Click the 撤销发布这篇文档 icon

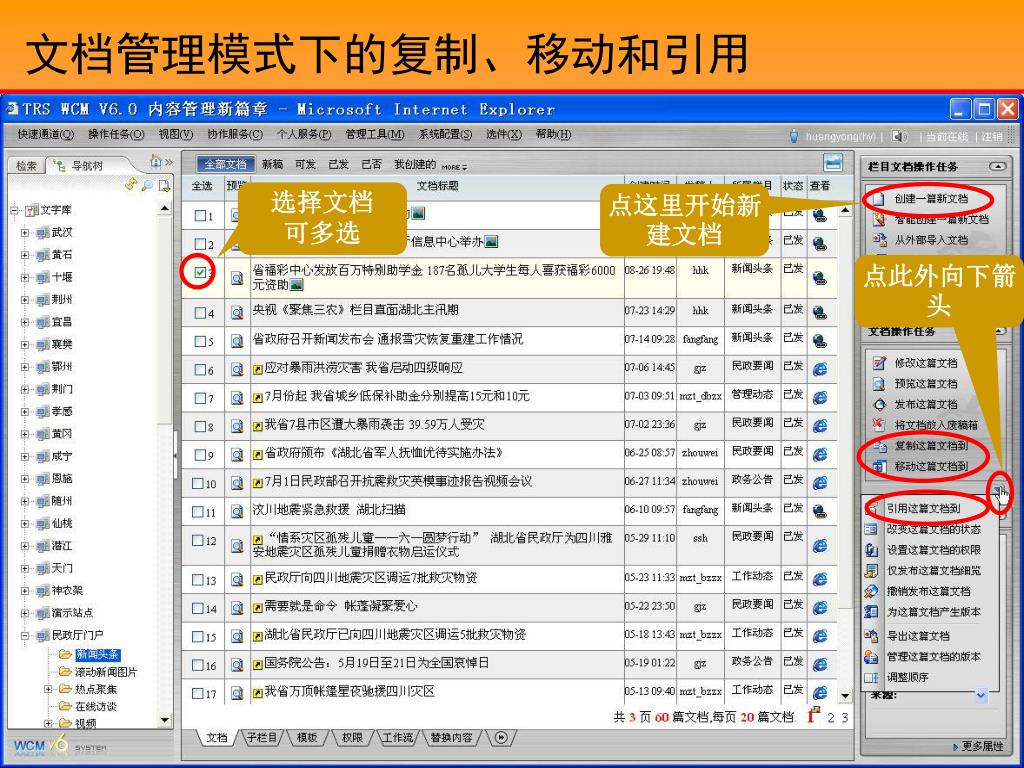point(871,591)
